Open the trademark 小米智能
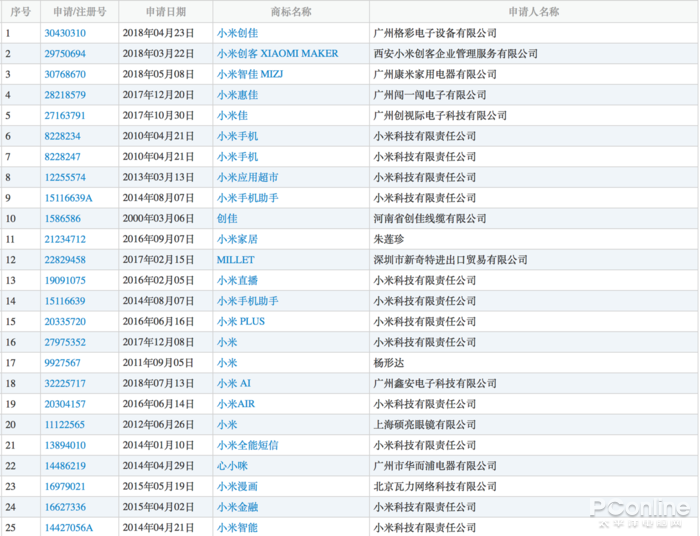700x536 pixels. tap(237, 528)
